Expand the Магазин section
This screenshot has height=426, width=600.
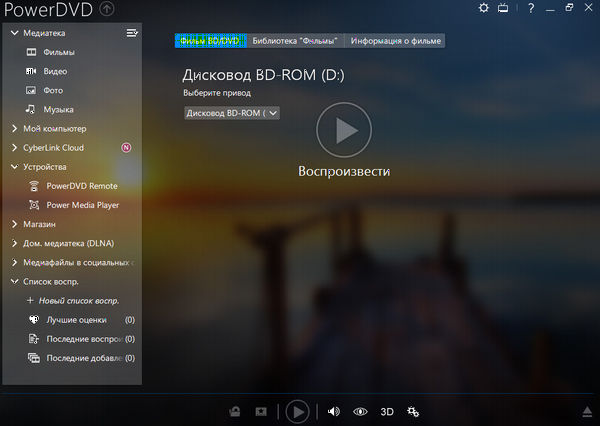(14, 224)
